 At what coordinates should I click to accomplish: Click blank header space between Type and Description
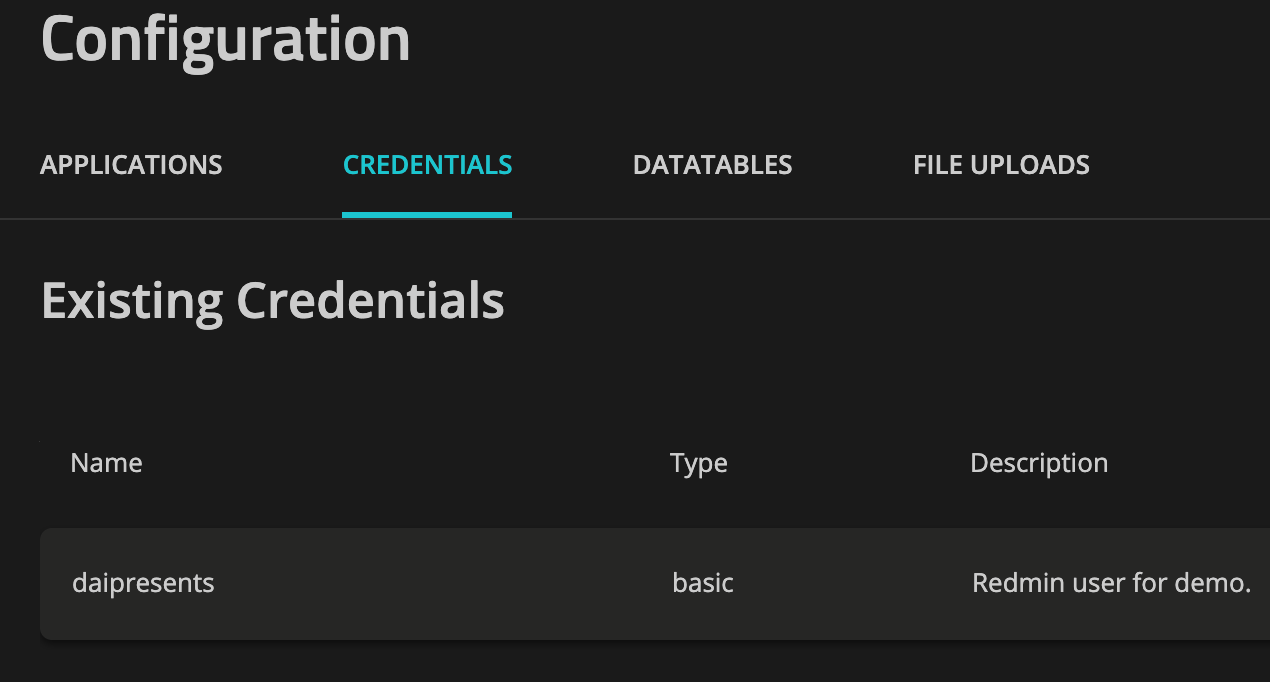tap(850, 463)
